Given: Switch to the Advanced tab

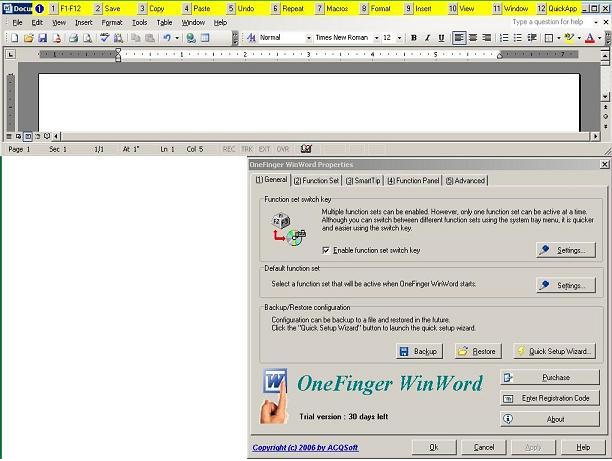Looking at the screenshot, I should [465, 180].
